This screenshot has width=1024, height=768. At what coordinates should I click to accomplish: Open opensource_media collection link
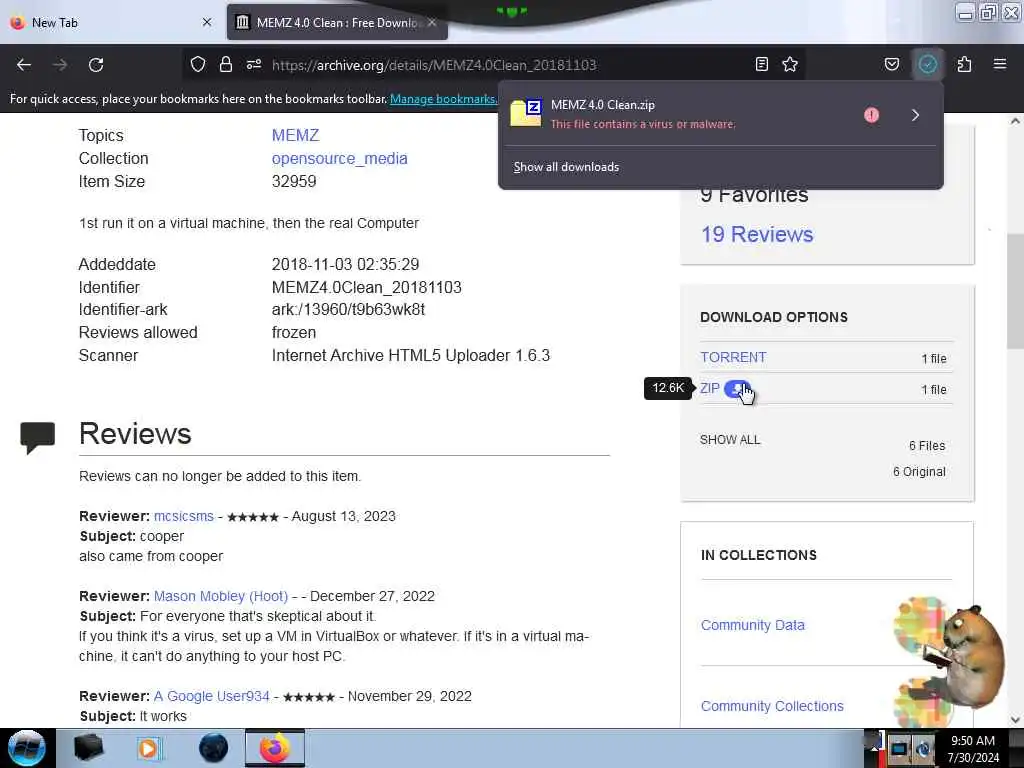pyautogui.click(x=340, y=159)
